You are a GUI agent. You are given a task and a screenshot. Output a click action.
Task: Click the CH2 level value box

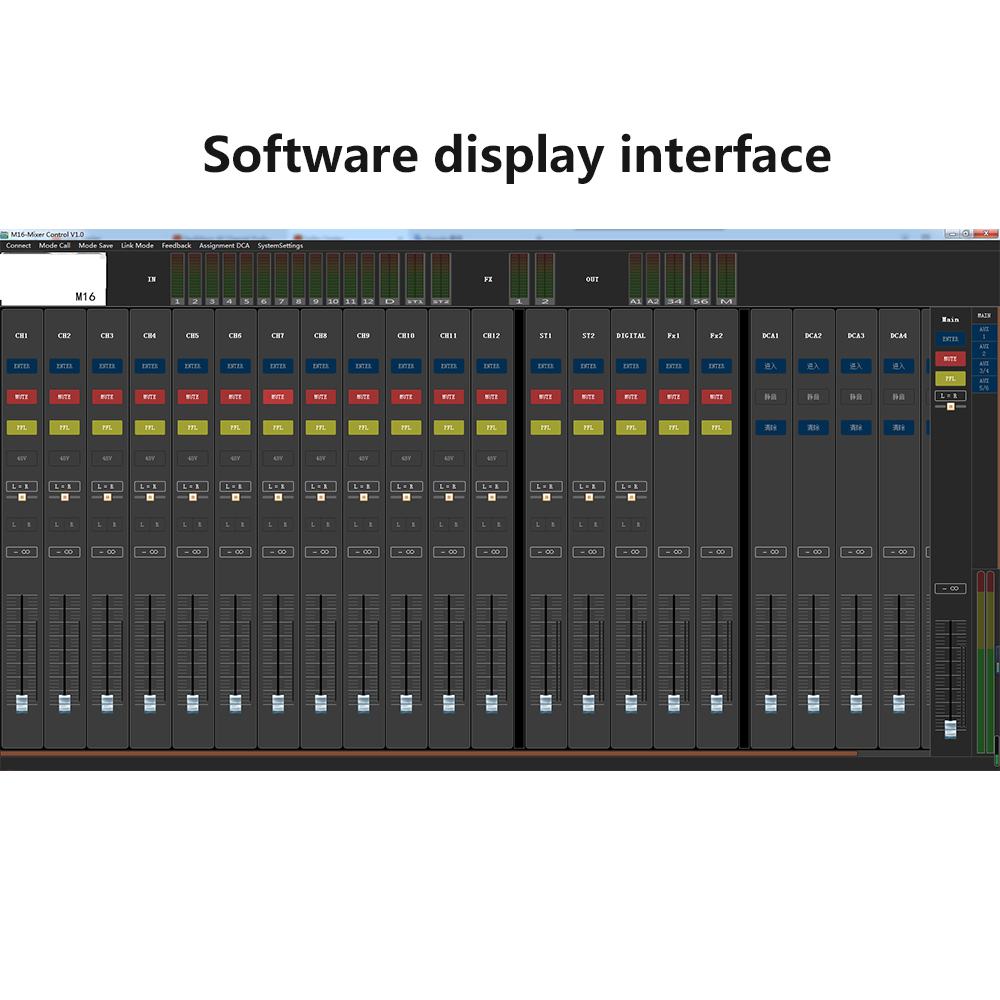click(64, 552)
